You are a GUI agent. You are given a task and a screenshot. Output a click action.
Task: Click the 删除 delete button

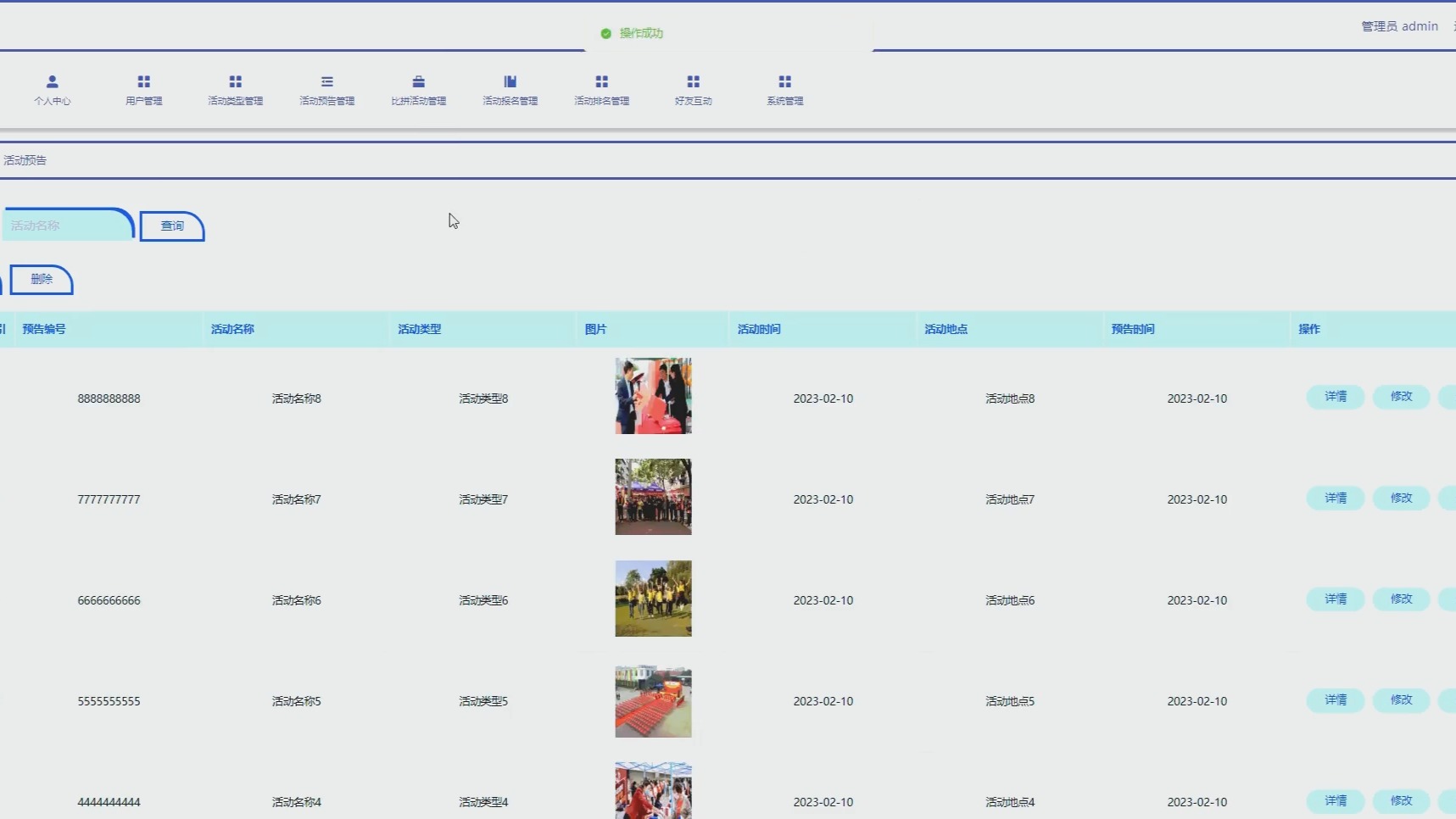click(42, 280)
